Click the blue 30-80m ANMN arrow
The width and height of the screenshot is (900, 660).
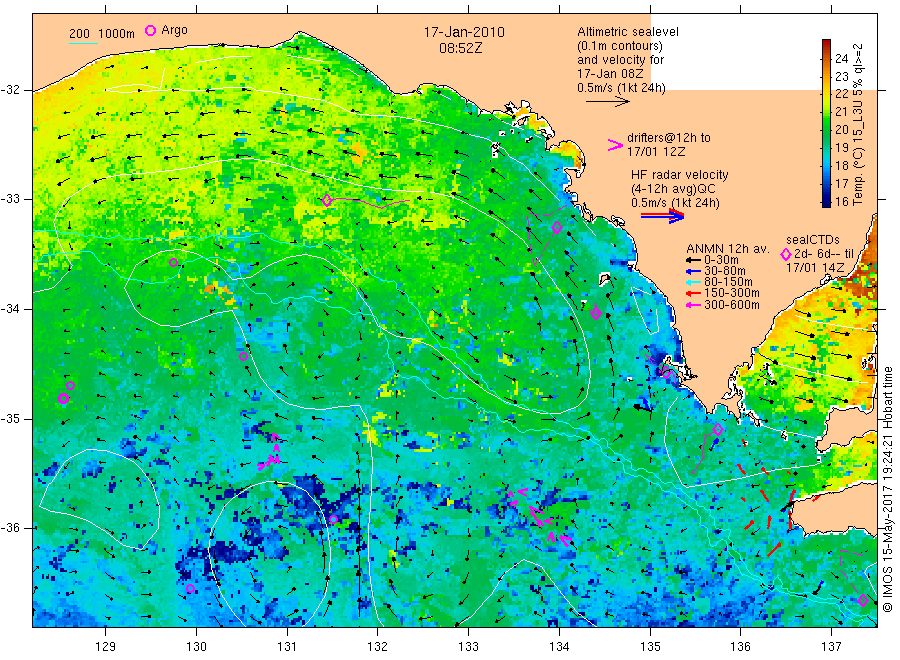pyautogui.click(x=694, y=271)
